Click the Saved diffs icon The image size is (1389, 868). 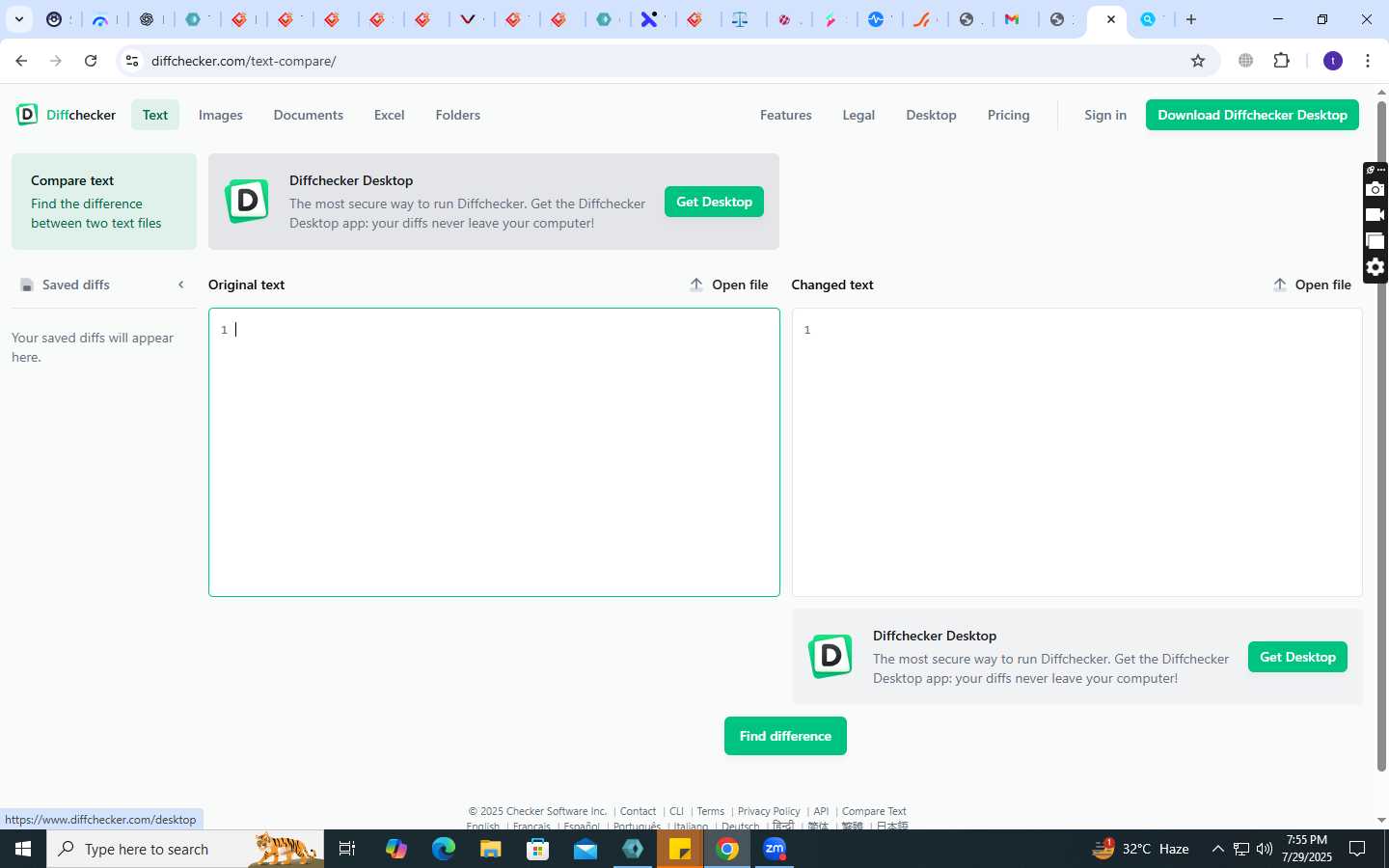click(x=27, y=285)
